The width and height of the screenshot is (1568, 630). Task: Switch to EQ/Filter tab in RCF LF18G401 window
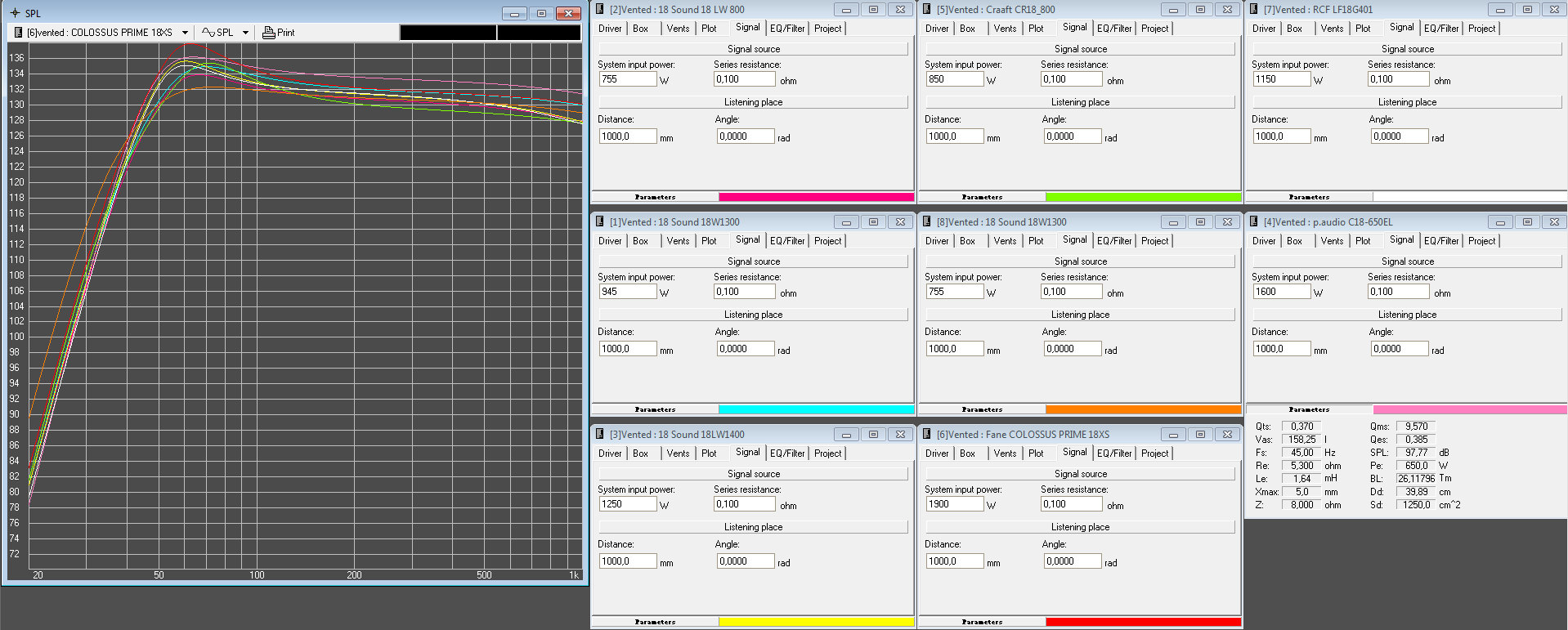(x=1441, y=29)
